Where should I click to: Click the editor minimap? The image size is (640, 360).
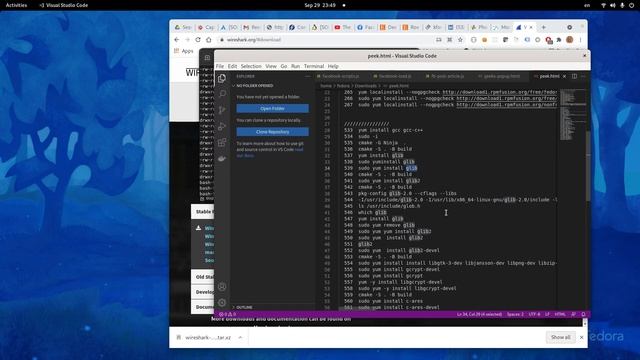[x=572, y=114]
